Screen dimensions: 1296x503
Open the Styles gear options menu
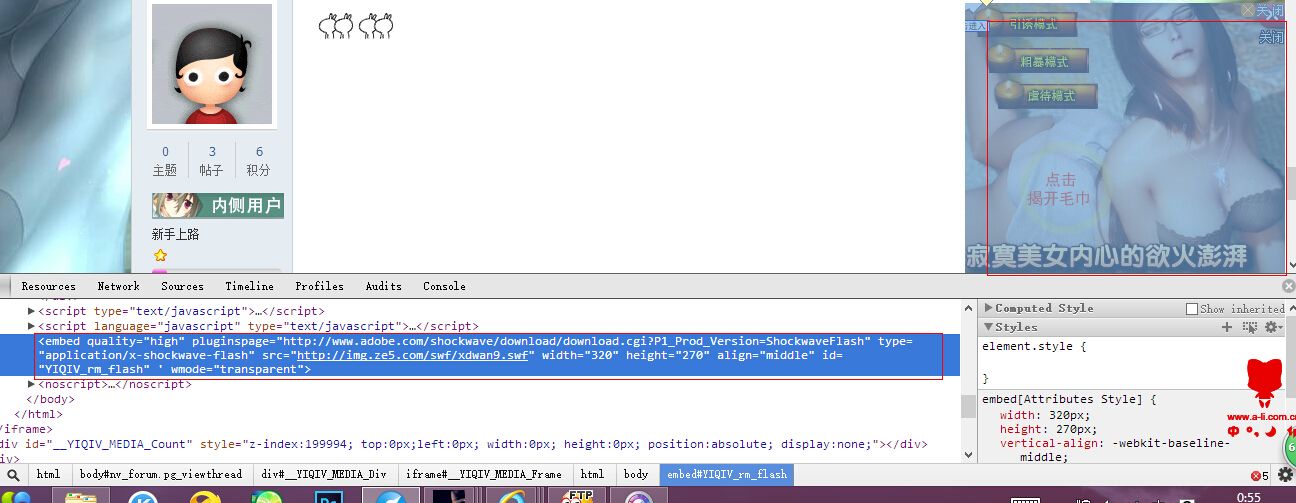tap(1272, 327)
